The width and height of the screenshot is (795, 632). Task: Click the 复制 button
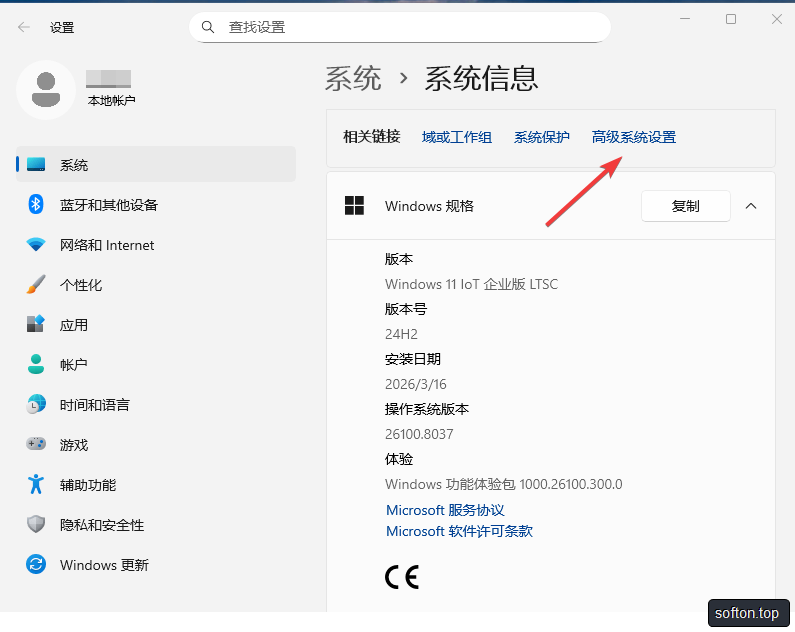(685, 206)
